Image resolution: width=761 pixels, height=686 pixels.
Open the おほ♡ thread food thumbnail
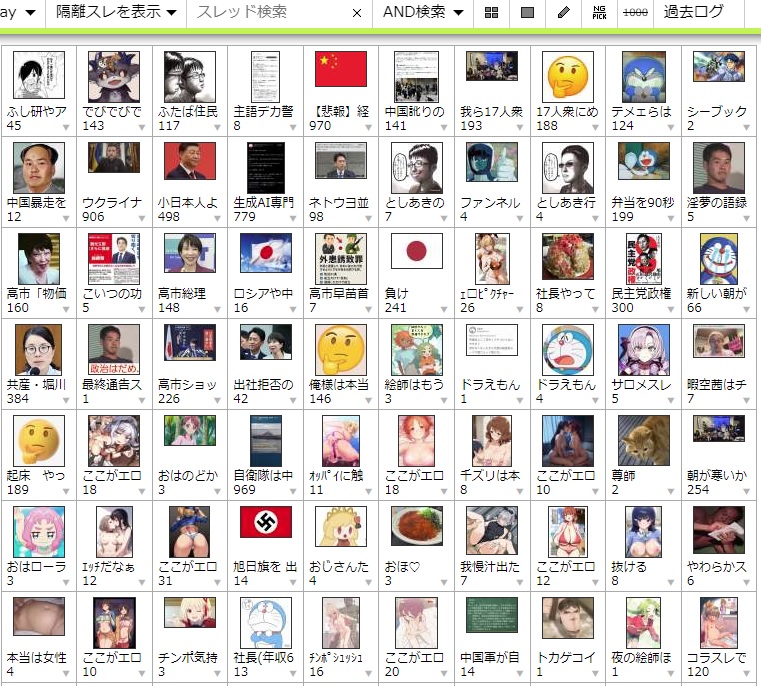pos(416,529)
